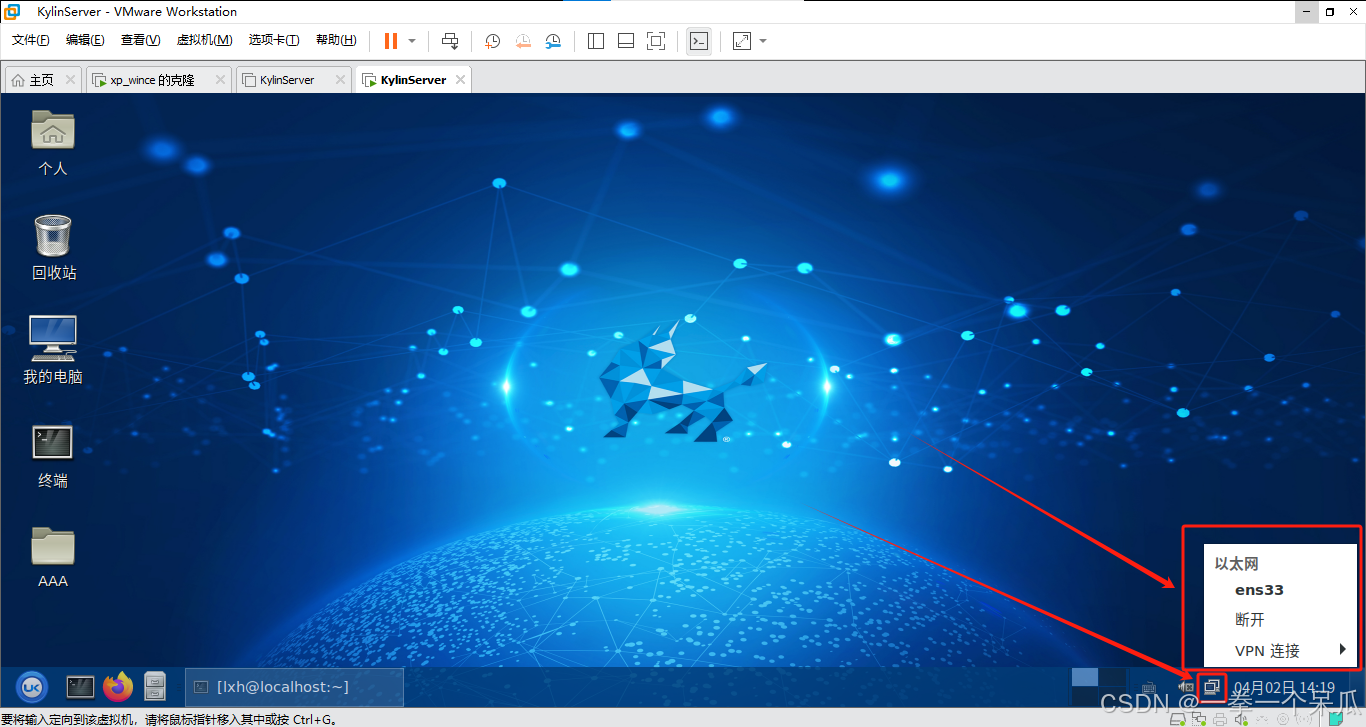Click the VMware hard disk status icon
The height and width of the screenshot is (727, 1366).
pyautogui.click(x=1177, y=719)
